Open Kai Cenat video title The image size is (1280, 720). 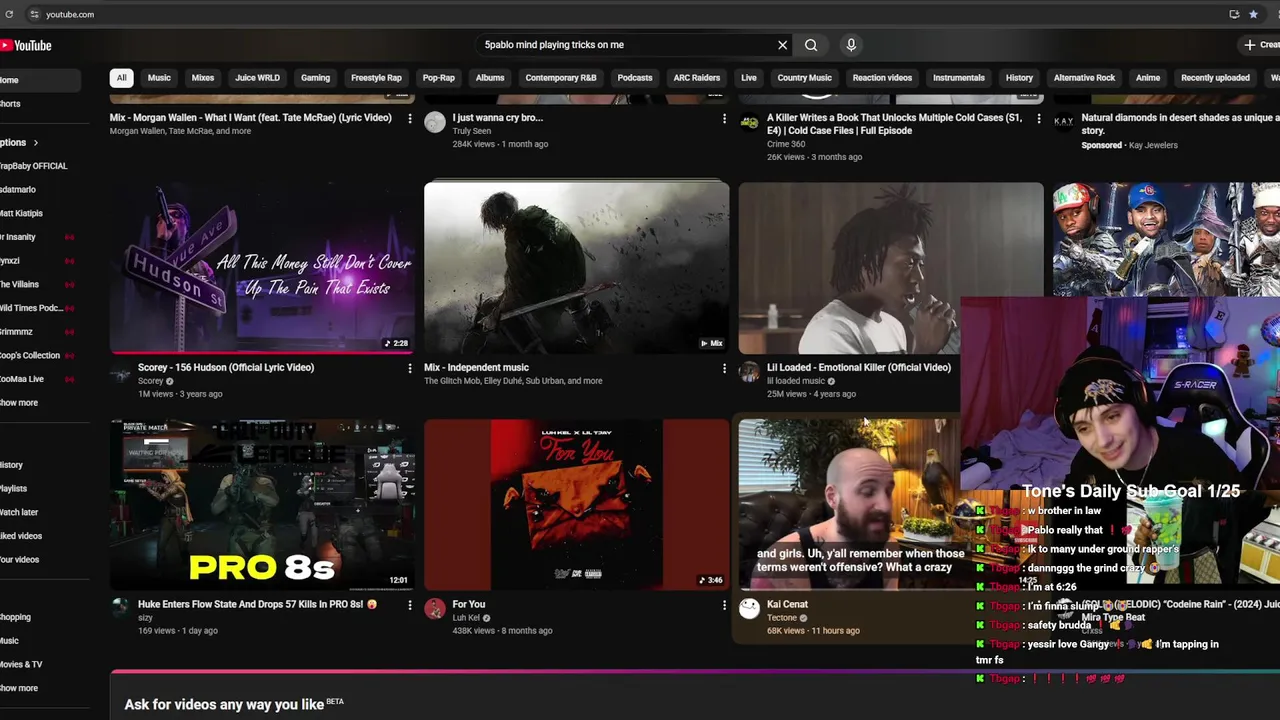coord(787,604)
